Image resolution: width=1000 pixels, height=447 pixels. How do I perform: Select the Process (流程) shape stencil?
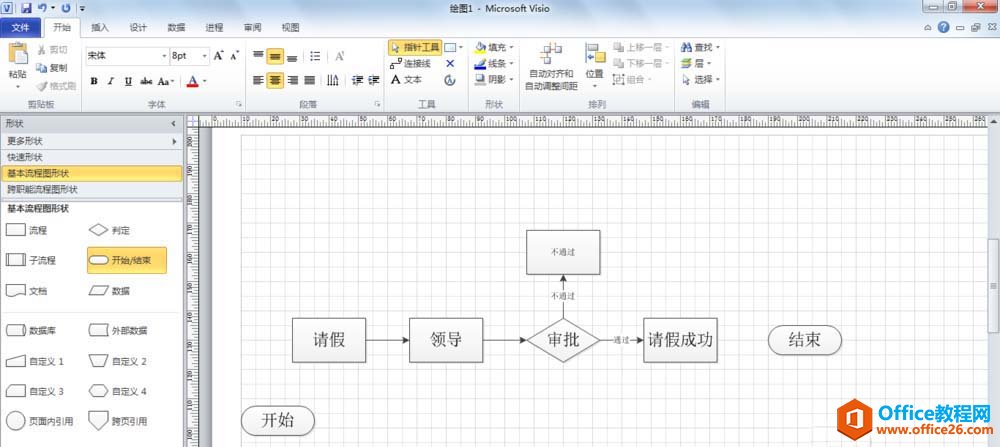pos(26,230)
